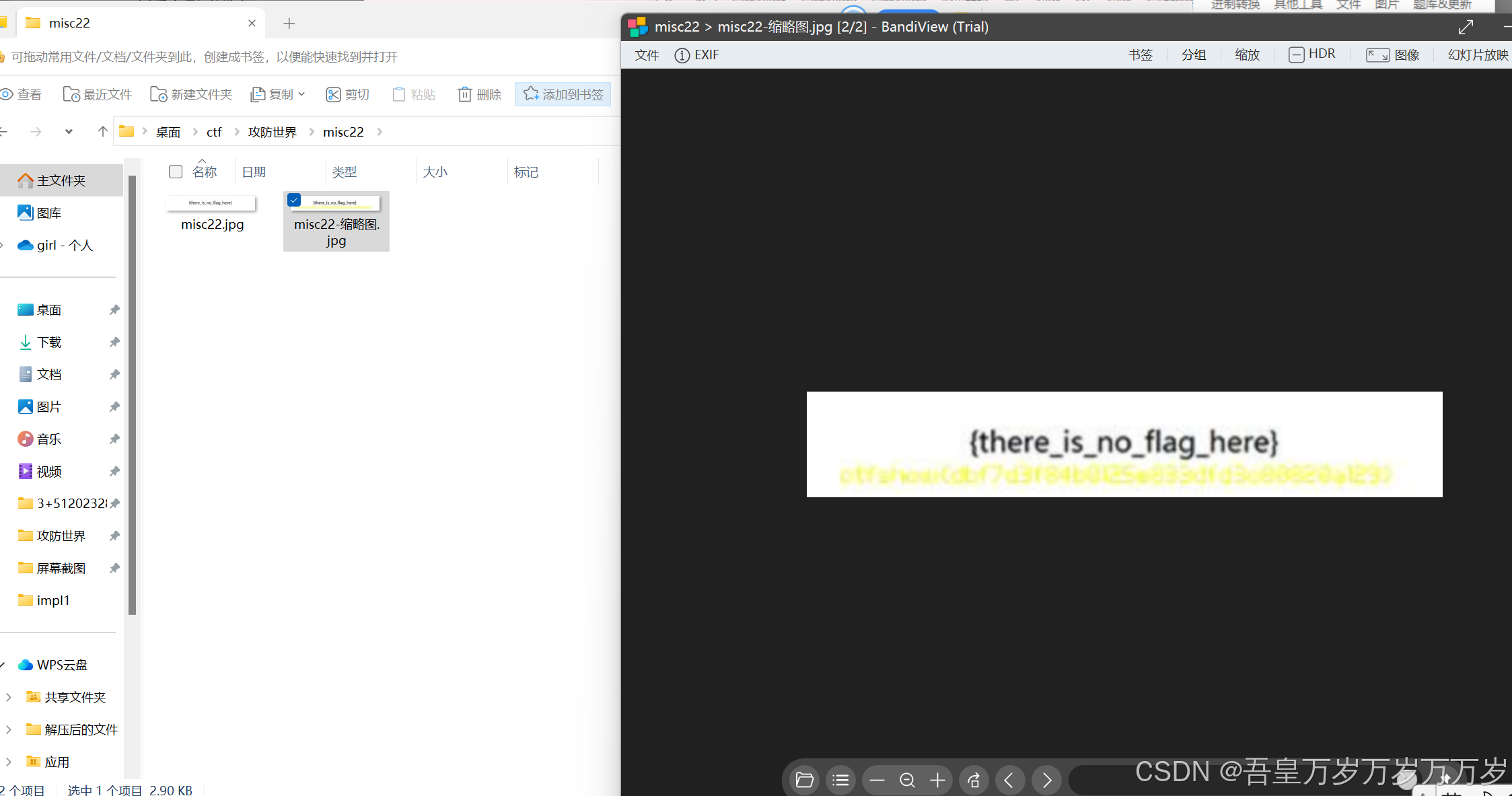
Task: Open the thumbnail list view in BandiView
Action: (840, 779)
